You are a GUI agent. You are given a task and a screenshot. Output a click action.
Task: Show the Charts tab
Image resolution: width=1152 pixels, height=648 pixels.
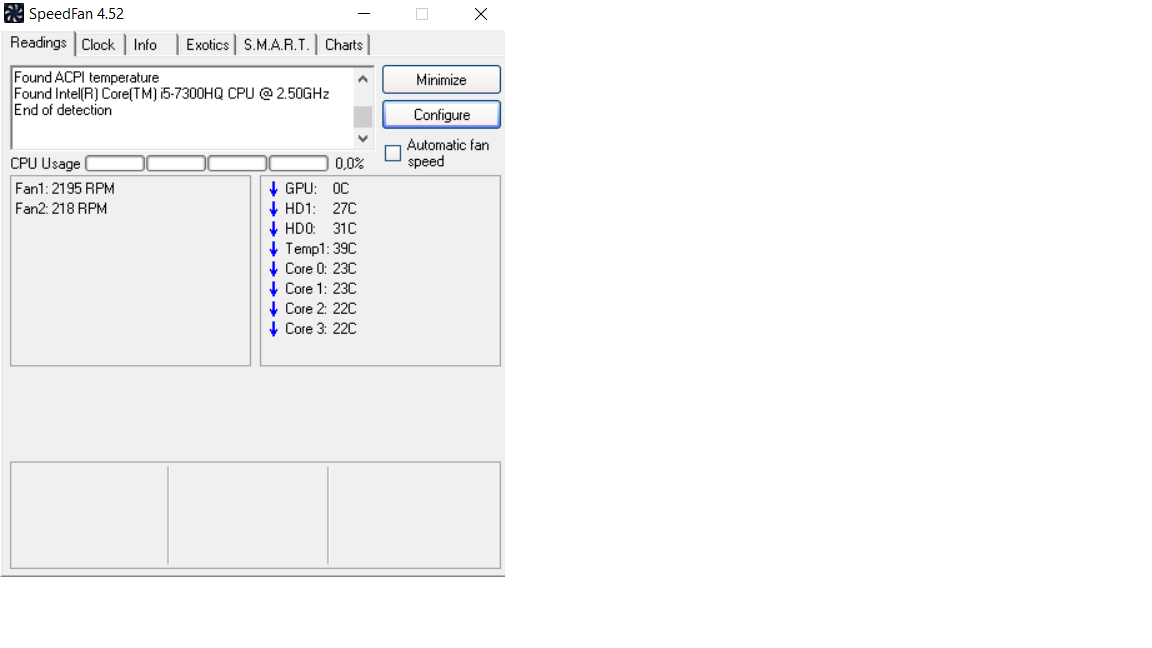344,45
